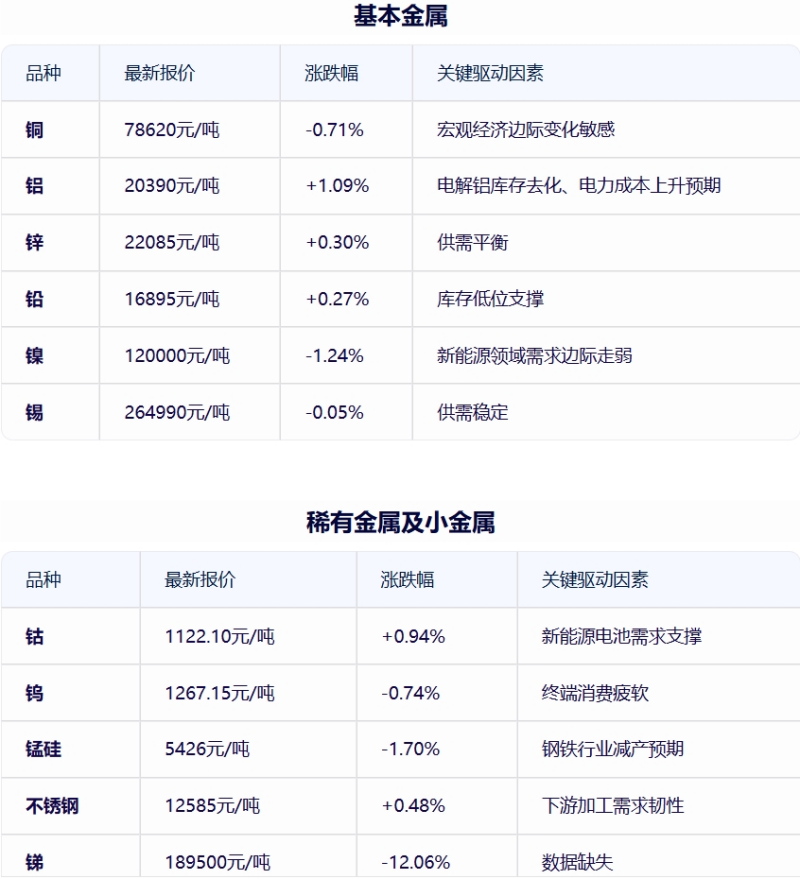The height and width of the screenshot is (879, 800).
Task: Select the 锌 change value +0.30%
Action: [x=337, y=243]
